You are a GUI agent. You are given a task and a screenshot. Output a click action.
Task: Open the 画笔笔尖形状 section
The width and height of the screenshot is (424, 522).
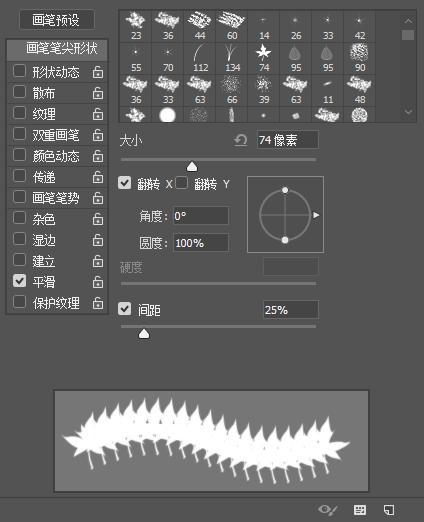[x=57, y=49]
